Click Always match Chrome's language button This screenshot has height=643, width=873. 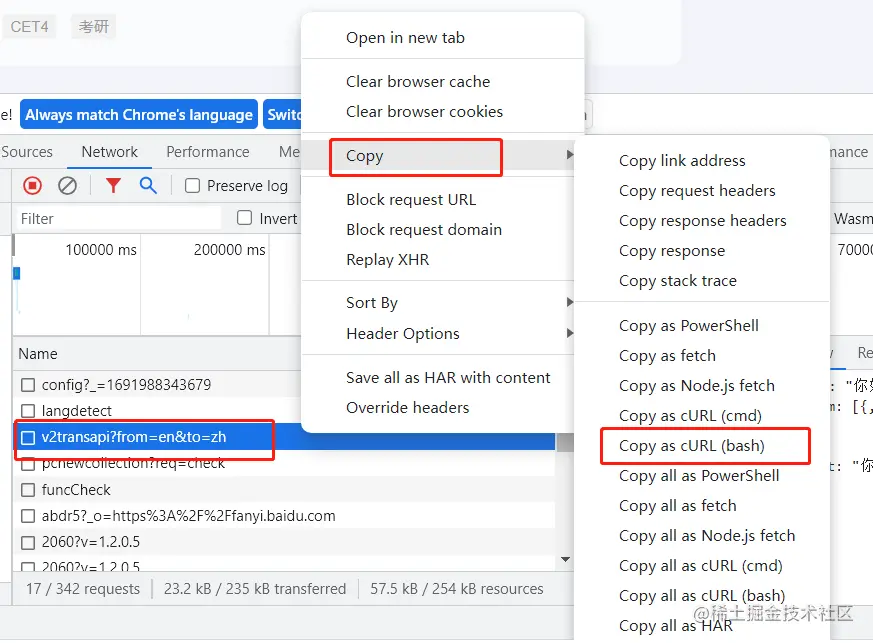pos(139,114)
